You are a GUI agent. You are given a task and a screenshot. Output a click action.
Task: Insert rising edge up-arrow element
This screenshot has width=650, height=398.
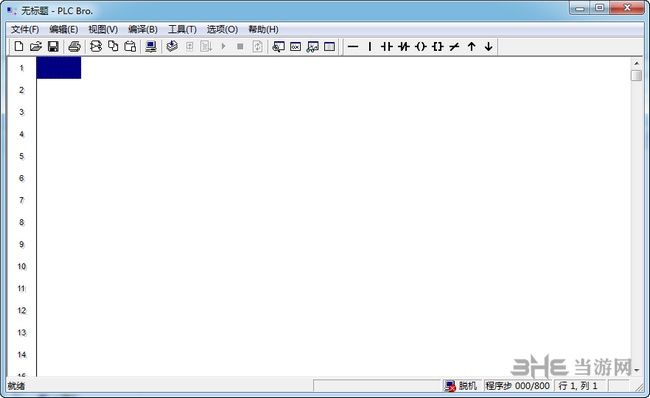(x=471, y=46)
